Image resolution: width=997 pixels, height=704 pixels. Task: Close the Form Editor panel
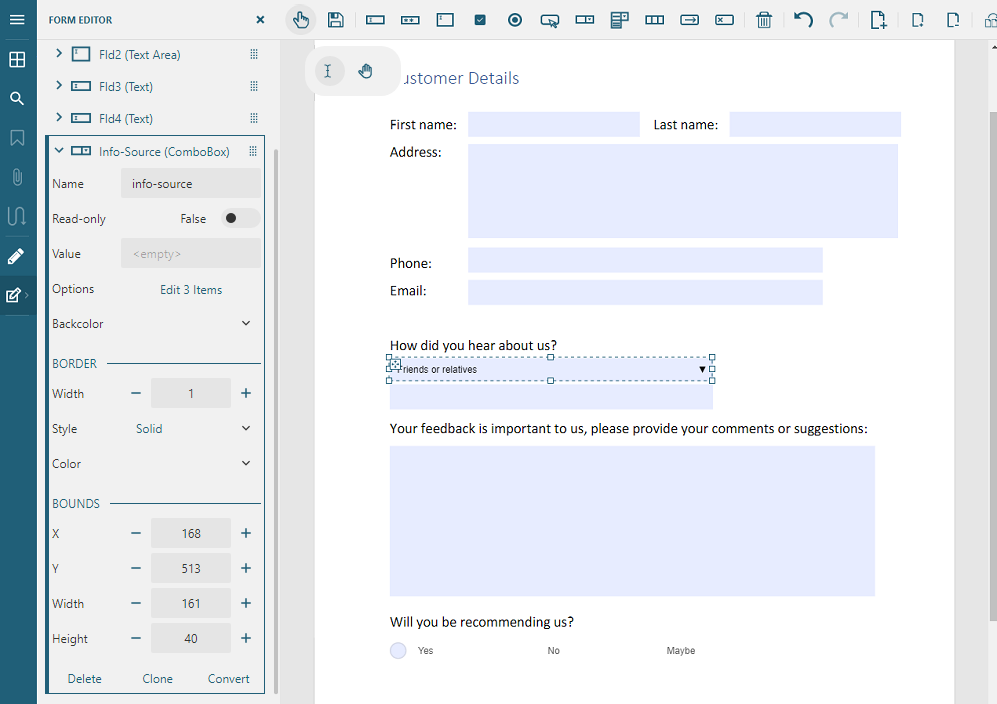point(260,20)
